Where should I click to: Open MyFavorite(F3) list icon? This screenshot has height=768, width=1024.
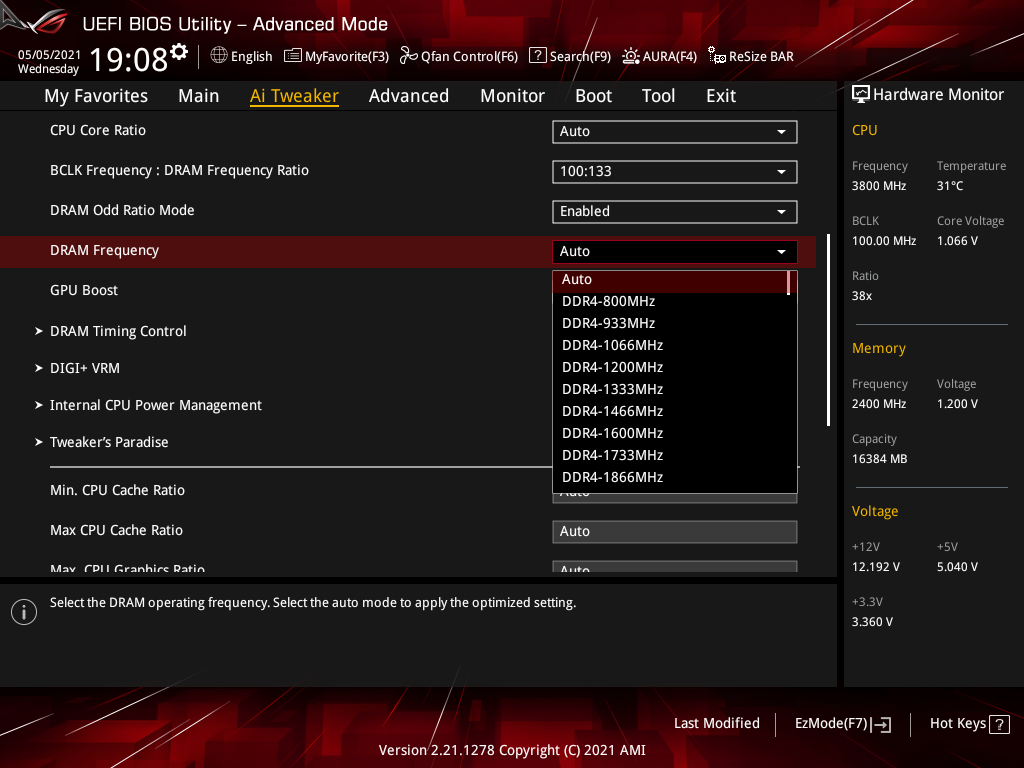(293, 56)
